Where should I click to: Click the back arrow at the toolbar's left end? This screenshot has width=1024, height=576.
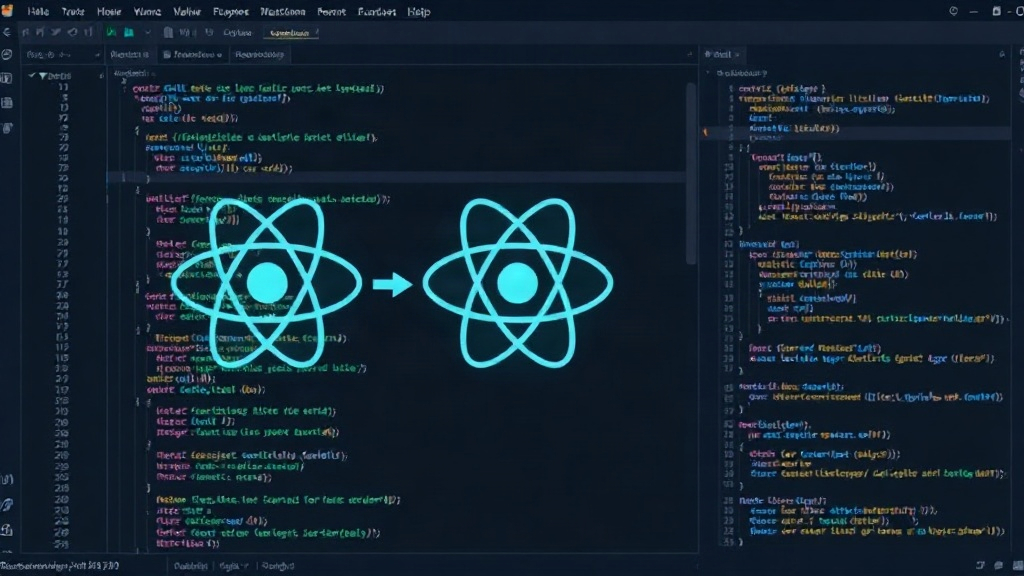[x=7, y=32]
